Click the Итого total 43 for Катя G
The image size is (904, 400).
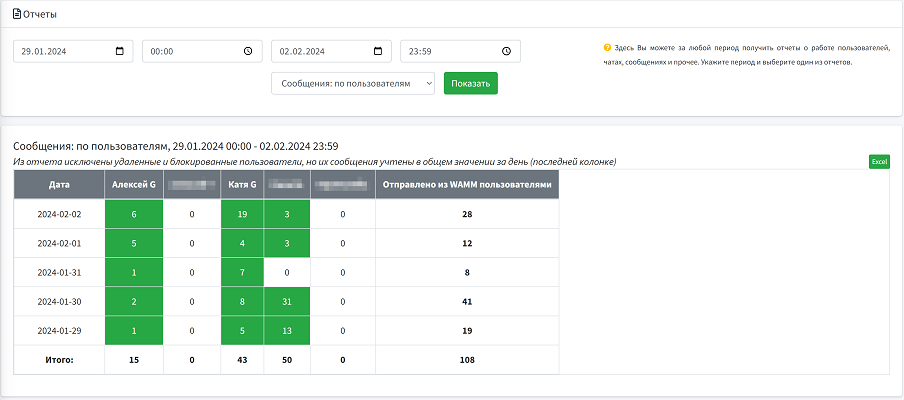(x=242, y=360)
